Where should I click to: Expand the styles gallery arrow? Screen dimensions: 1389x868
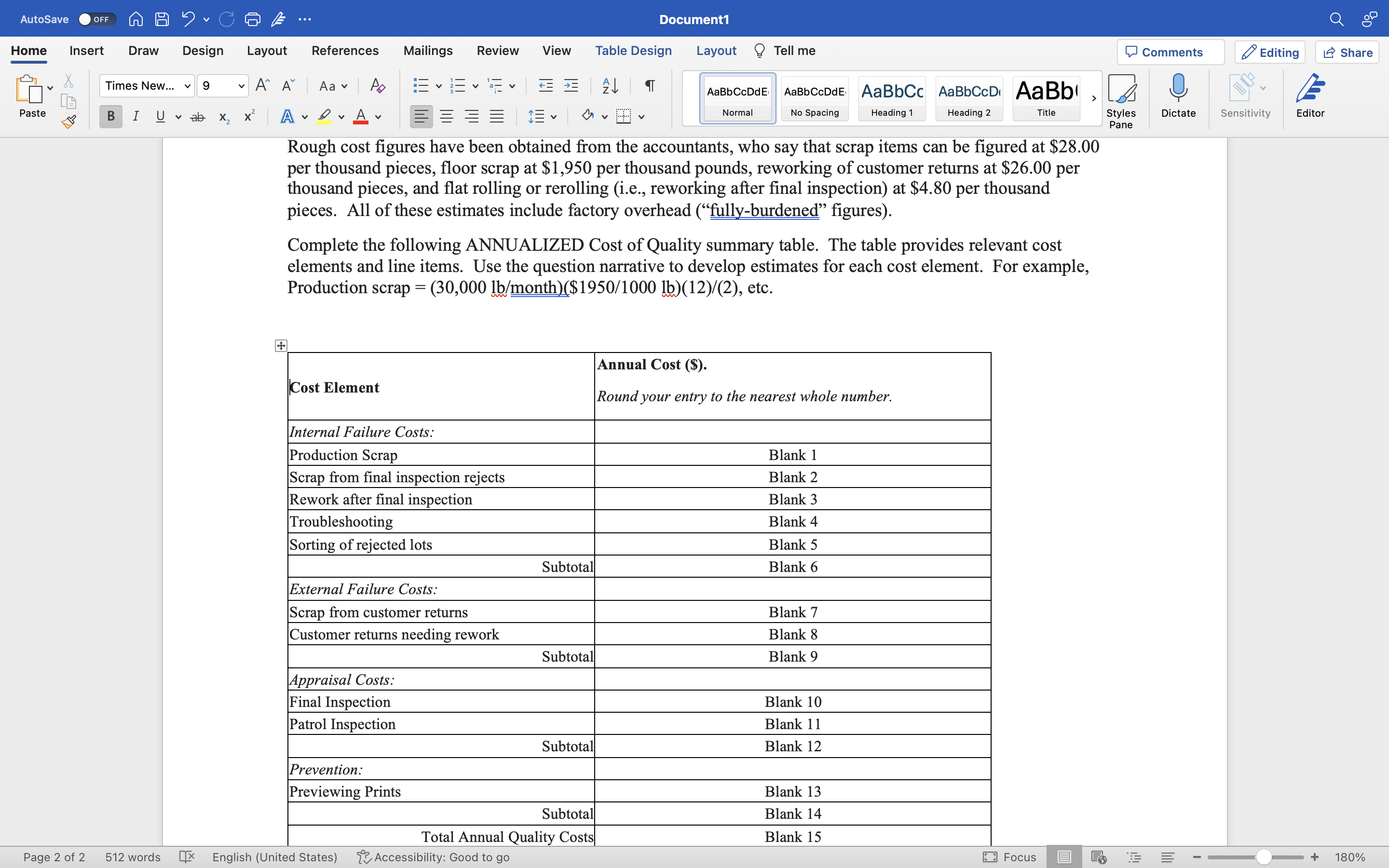(x=1093, y=98)
